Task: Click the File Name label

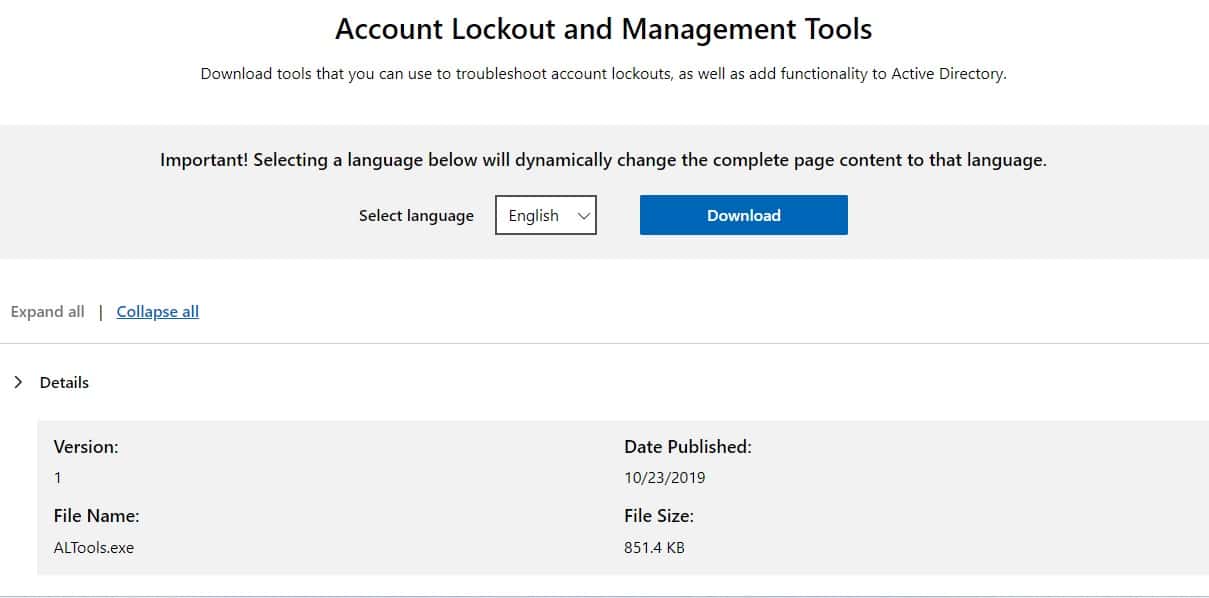Action: click(96, 516)
